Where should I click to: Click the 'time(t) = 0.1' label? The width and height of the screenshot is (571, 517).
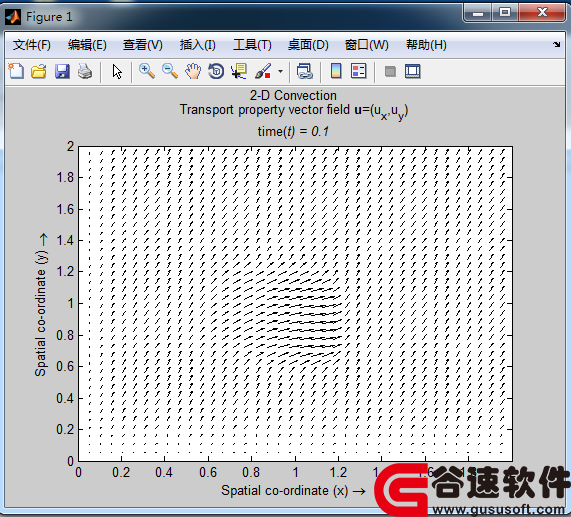(293, 131)
